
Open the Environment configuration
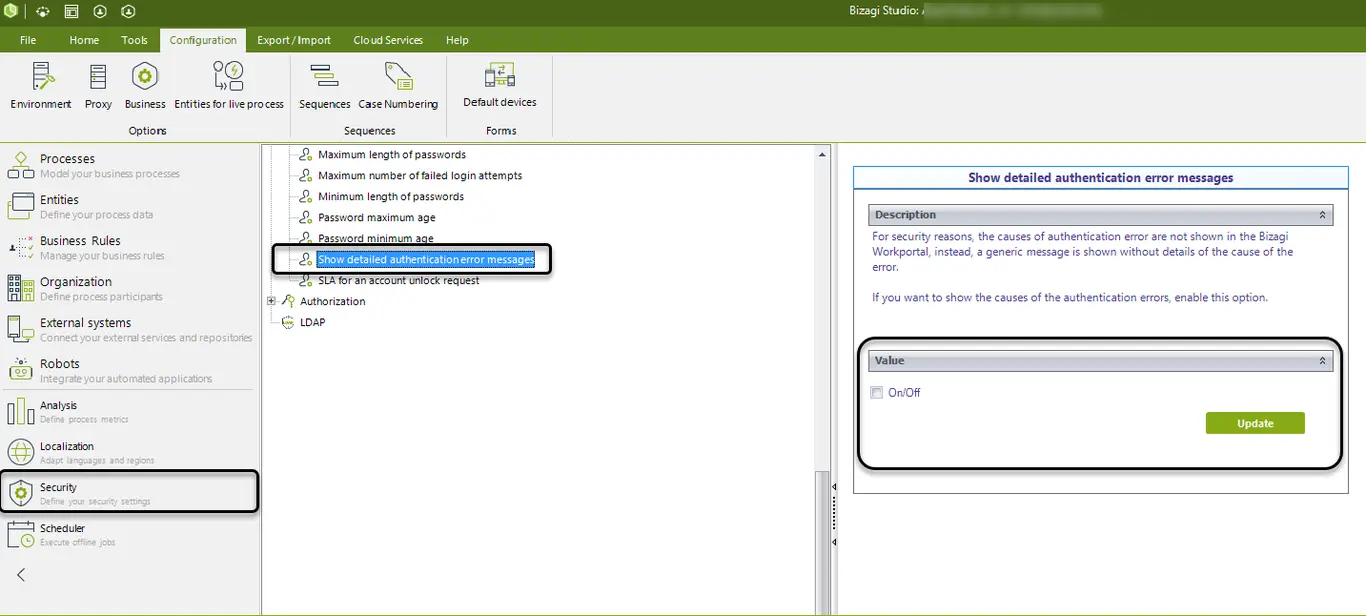pos(41,85)
